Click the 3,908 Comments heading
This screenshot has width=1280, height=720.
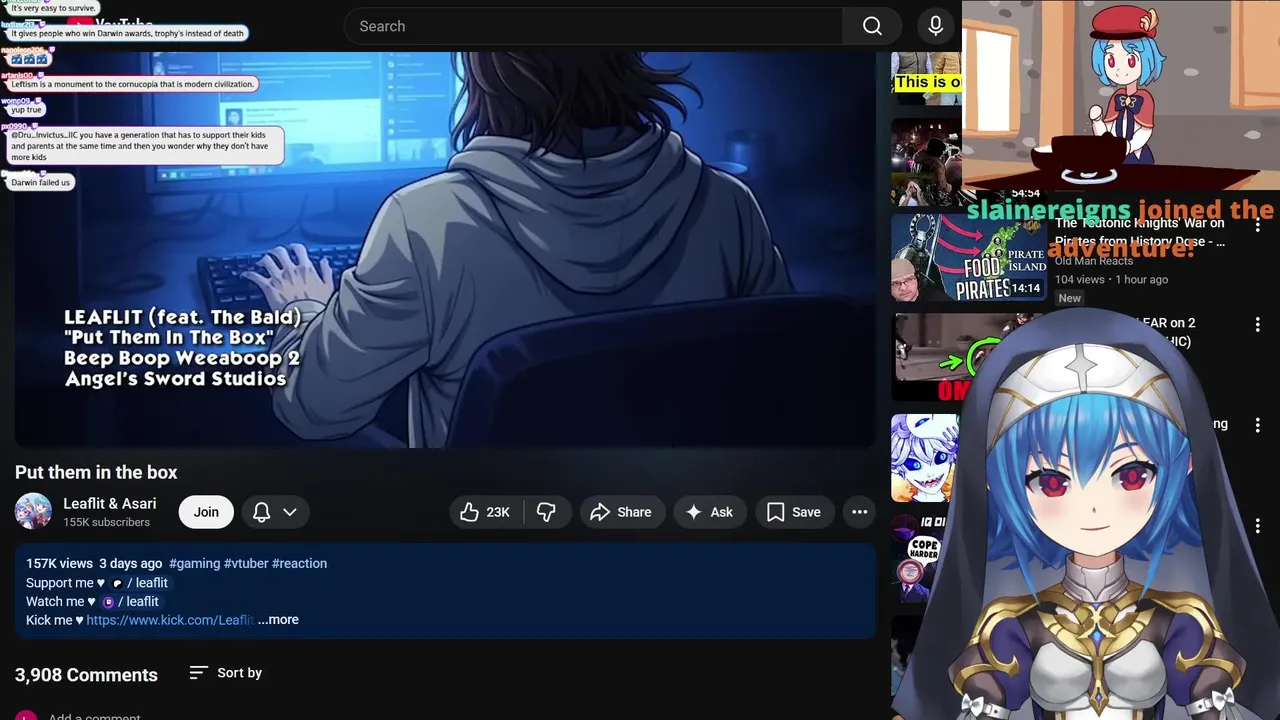click(x=86, y=675)
